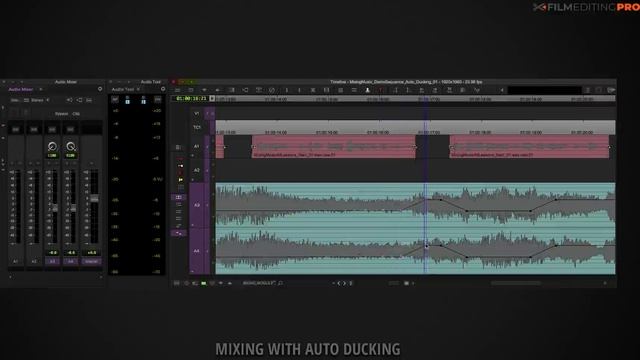Click the loop icon in Audio Mixer toolbar
Screen dimensions: 640x360
[79, 100]
